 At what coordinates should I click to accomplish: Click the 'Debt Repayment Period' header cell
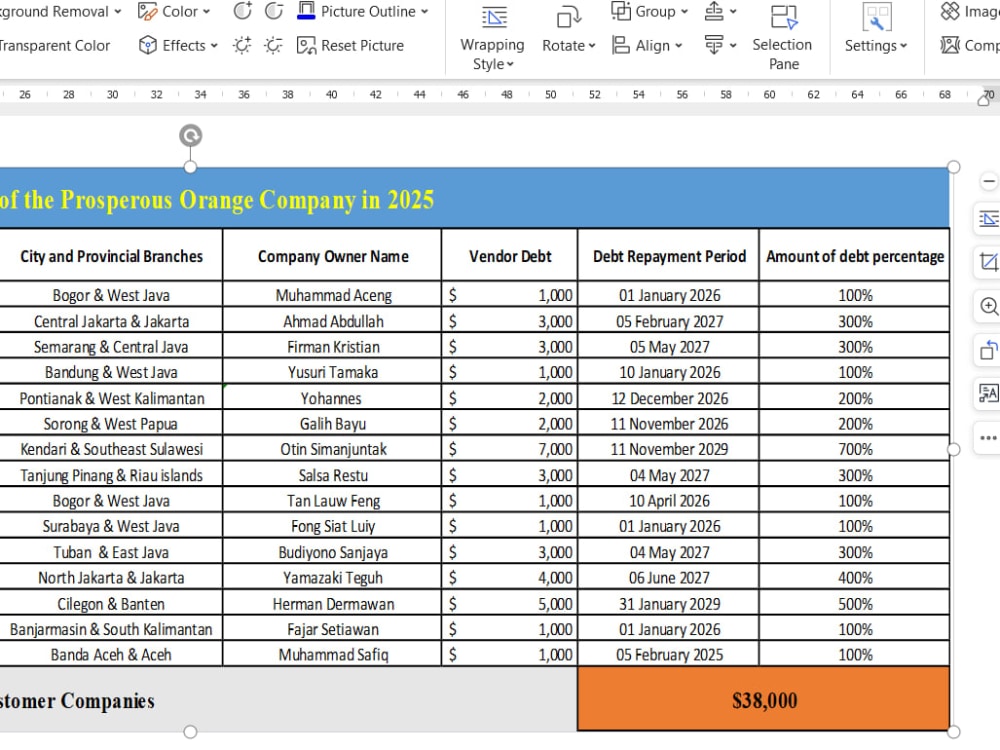pyautogui.click(x=669, y=256)
